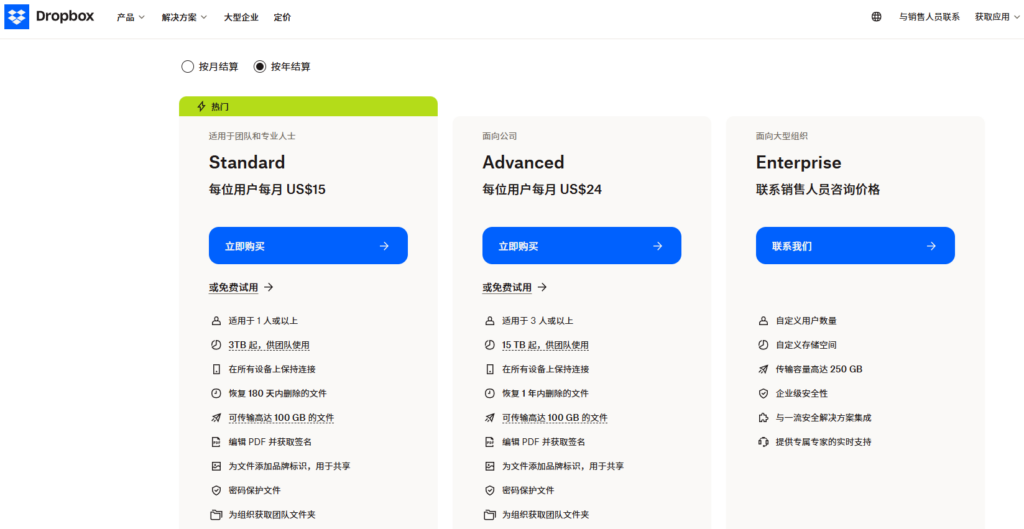This screenshot has height=529, width=1024.
Task: Click puzzle icon beside 与一流安全解决方案集成
Action: coord(763,417)
